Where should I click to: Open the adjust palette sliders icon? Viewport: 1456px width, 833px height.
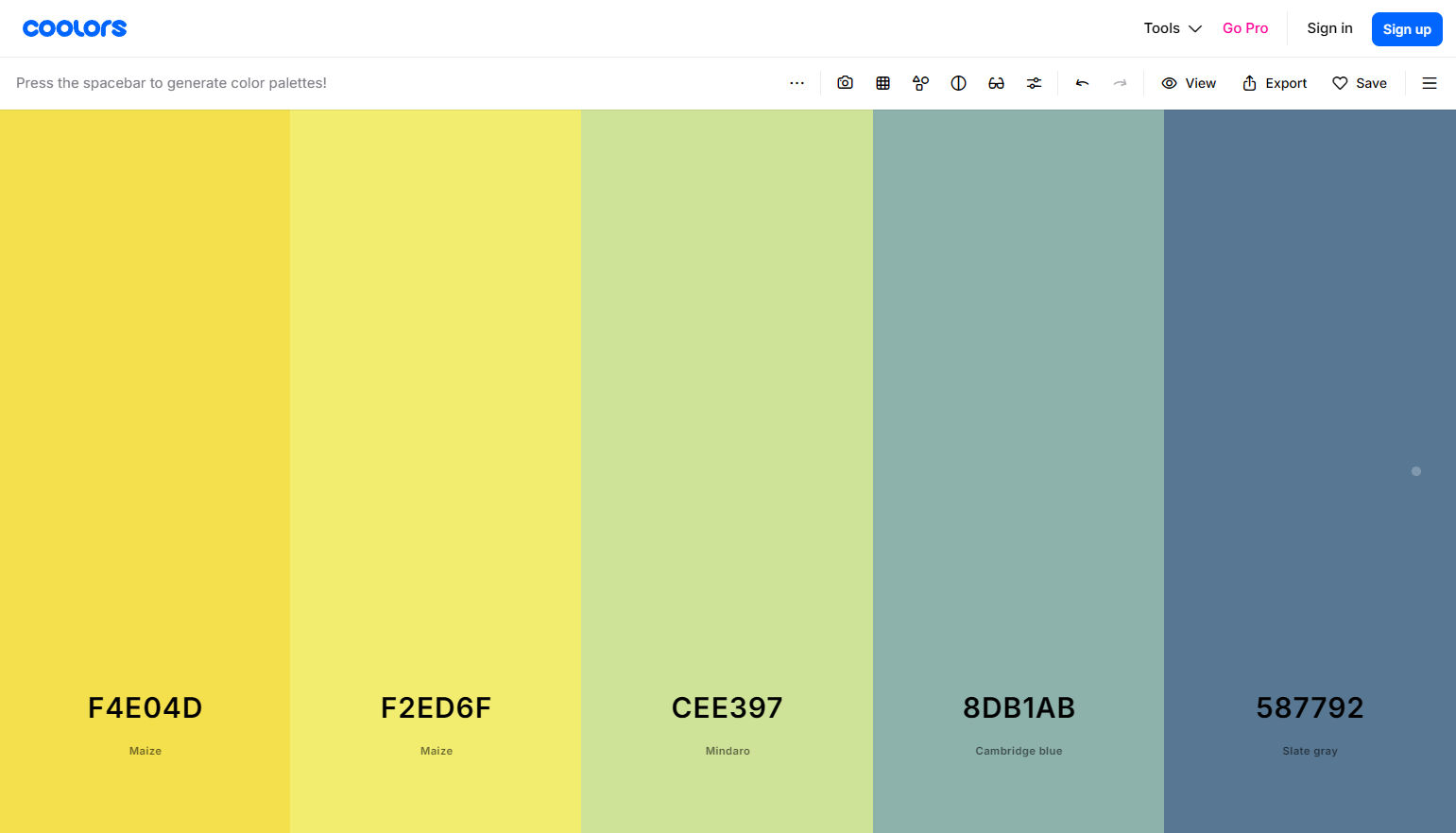pos(1034,83)
